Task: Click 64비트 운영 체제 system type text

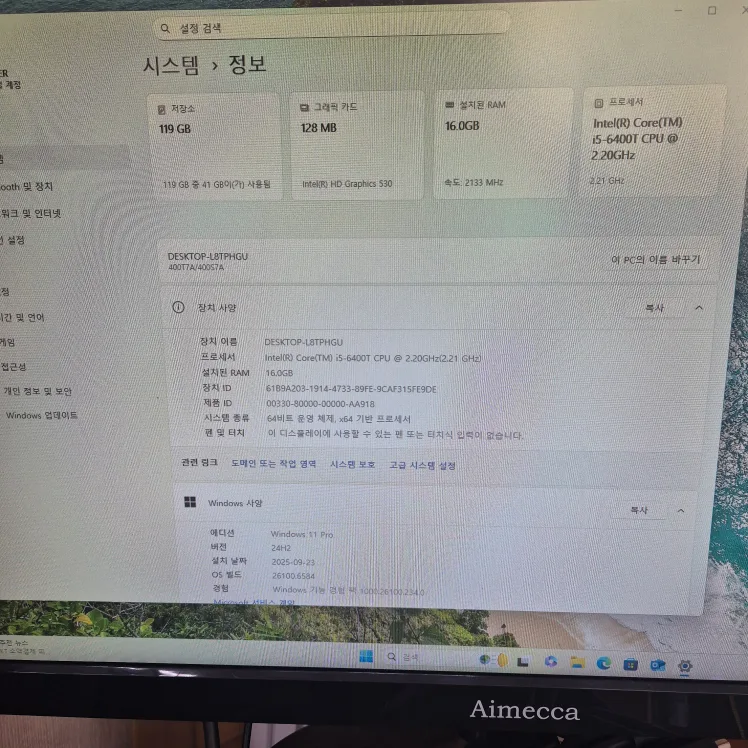Action: [x=338, y=419]
